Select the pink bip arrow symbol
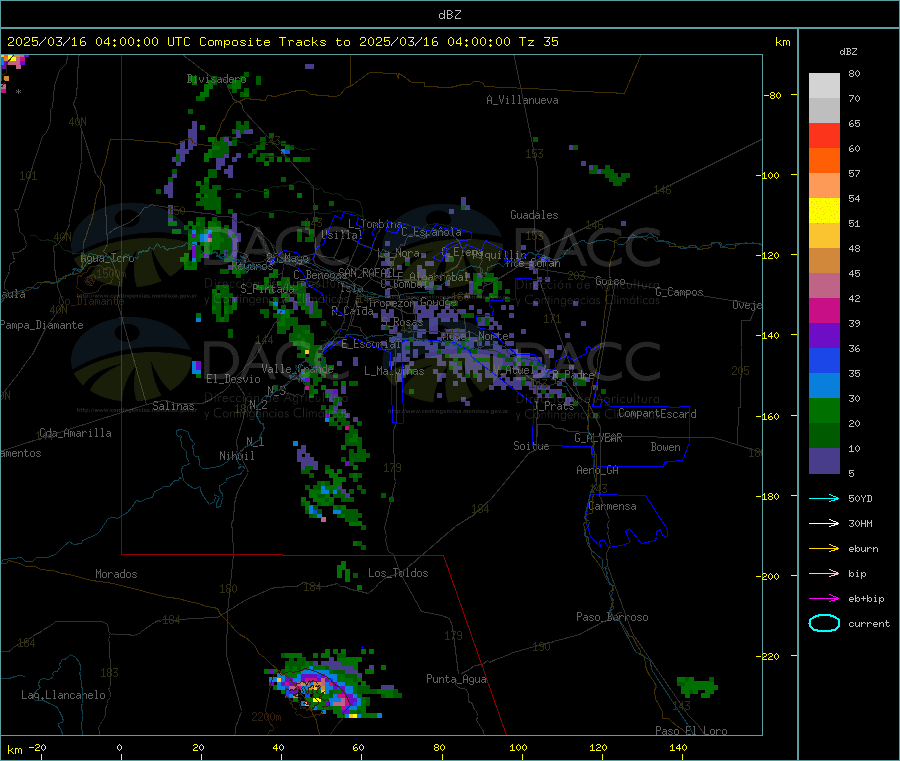The image size is (900, 761). [x=824, y=573]
